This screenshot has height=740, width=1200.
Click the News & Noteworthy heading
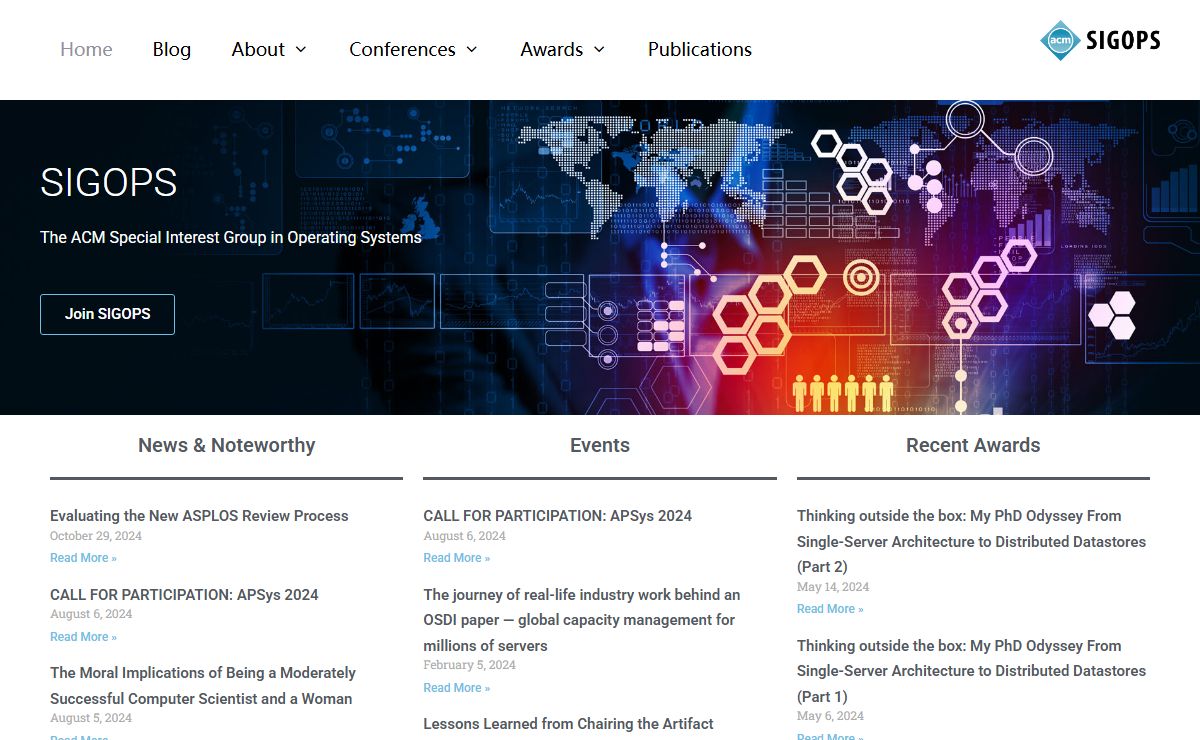click(x=226, y=446)
